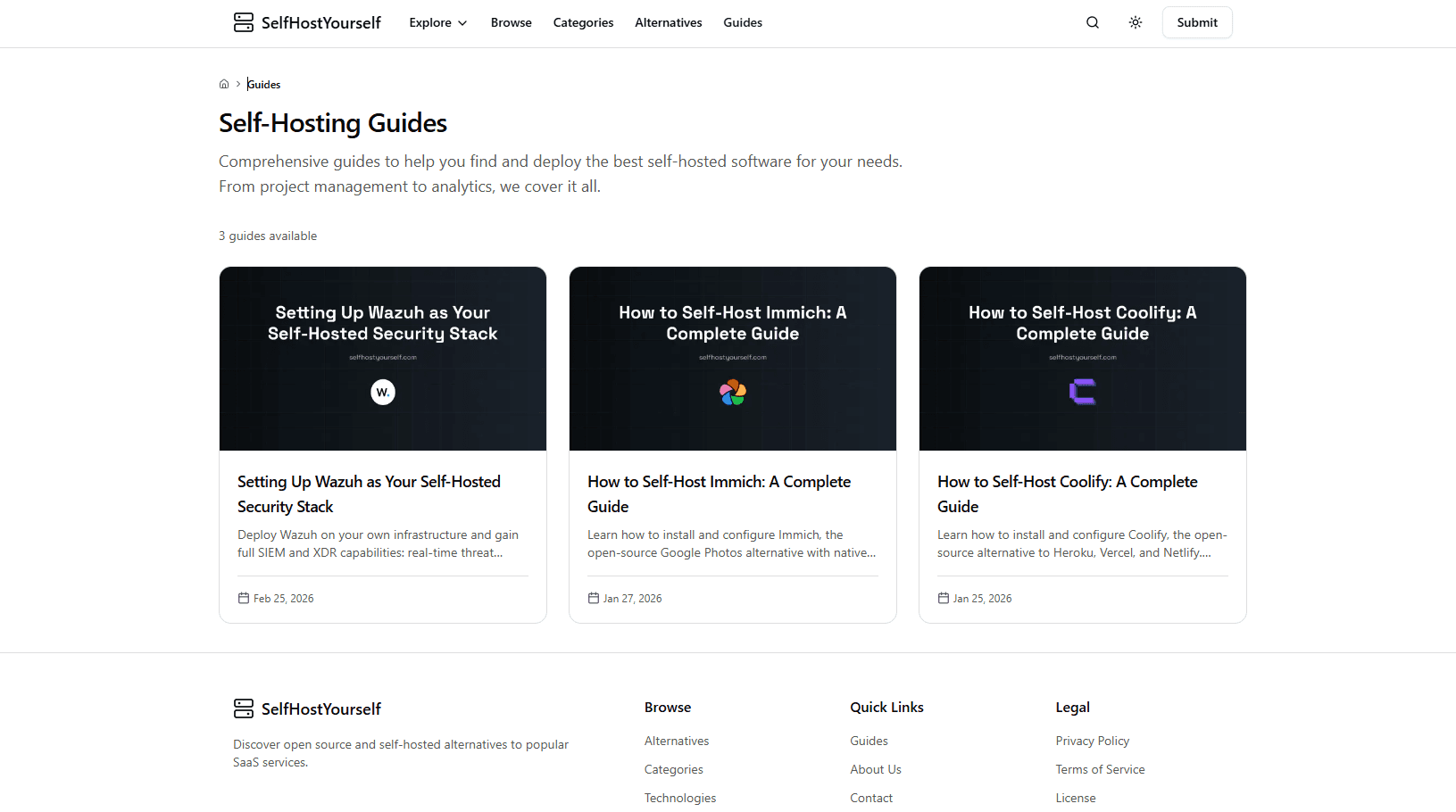Click Privacy Policy in footer
The height and width of the screenshot is (812, 1456).
click(x=1092, y=741)
